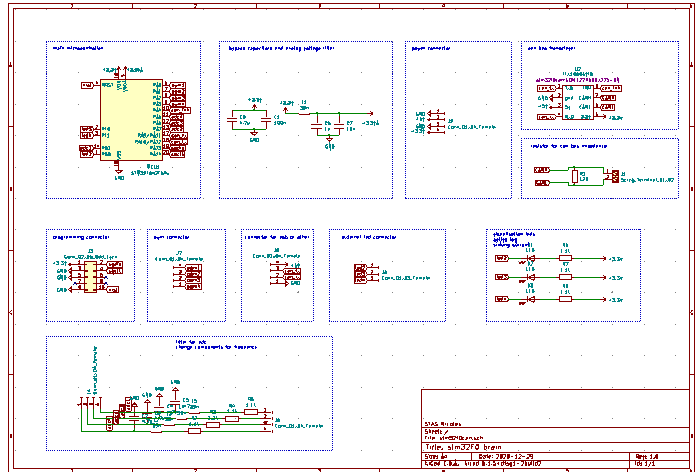Click the 'resistor for can bus impedance' label
Image resolution: width=698 pixels, height=472 pixels.
[568, 146]
